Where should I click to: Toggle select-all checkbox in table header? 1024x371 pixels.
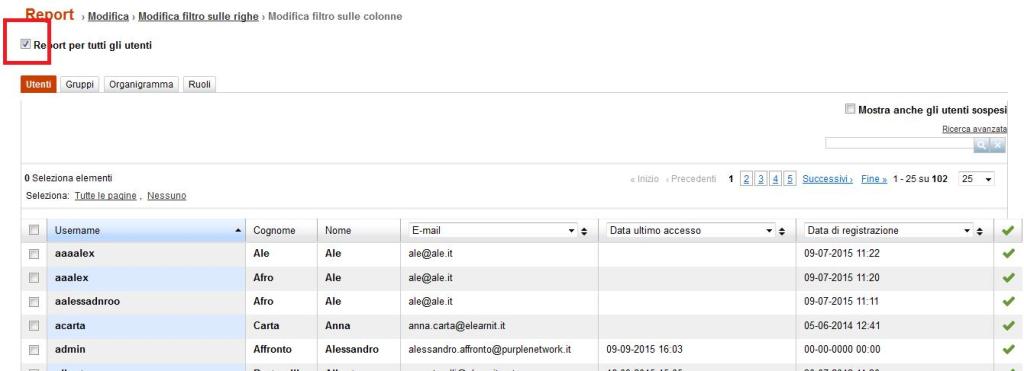pyautogui.click(x=34, y=230)
